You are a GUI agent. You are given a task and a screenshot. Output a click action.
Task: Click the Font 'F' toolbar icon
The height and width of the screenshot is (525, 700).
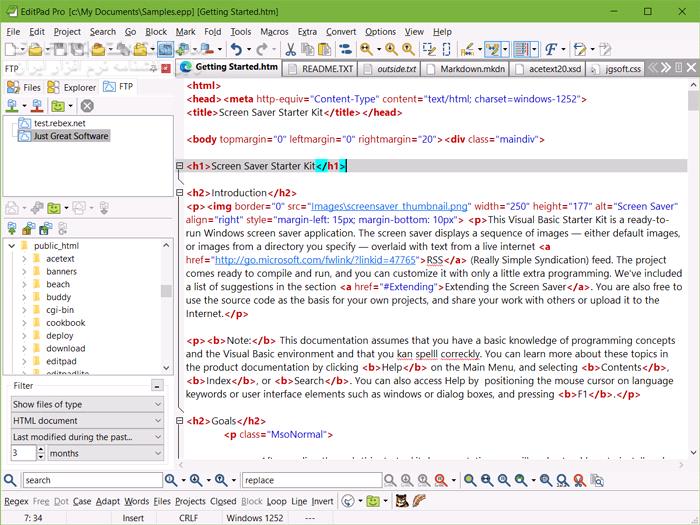pyautogui.click(x=550, y=48)
